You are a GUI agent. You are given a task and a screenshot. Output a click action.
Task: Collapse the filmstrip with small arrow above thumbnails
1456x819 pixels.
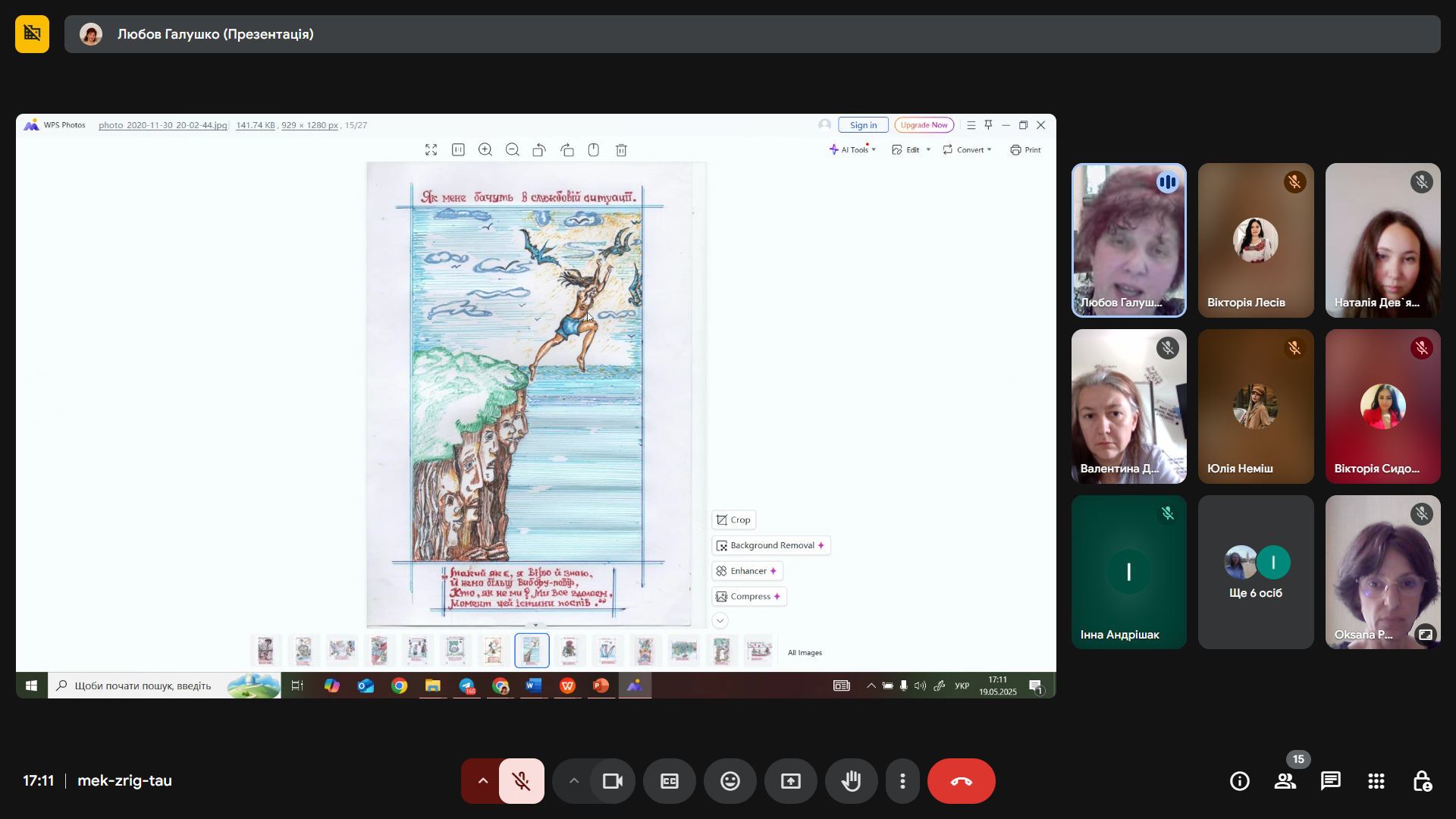536,626
